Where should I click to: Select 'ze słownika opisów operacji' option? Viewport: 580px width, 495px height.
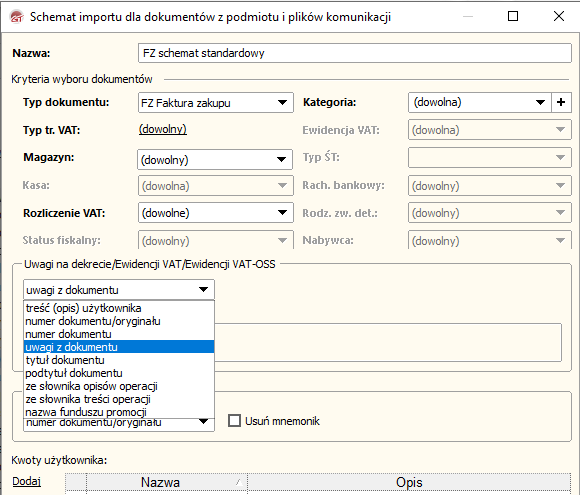coord(119,386)
